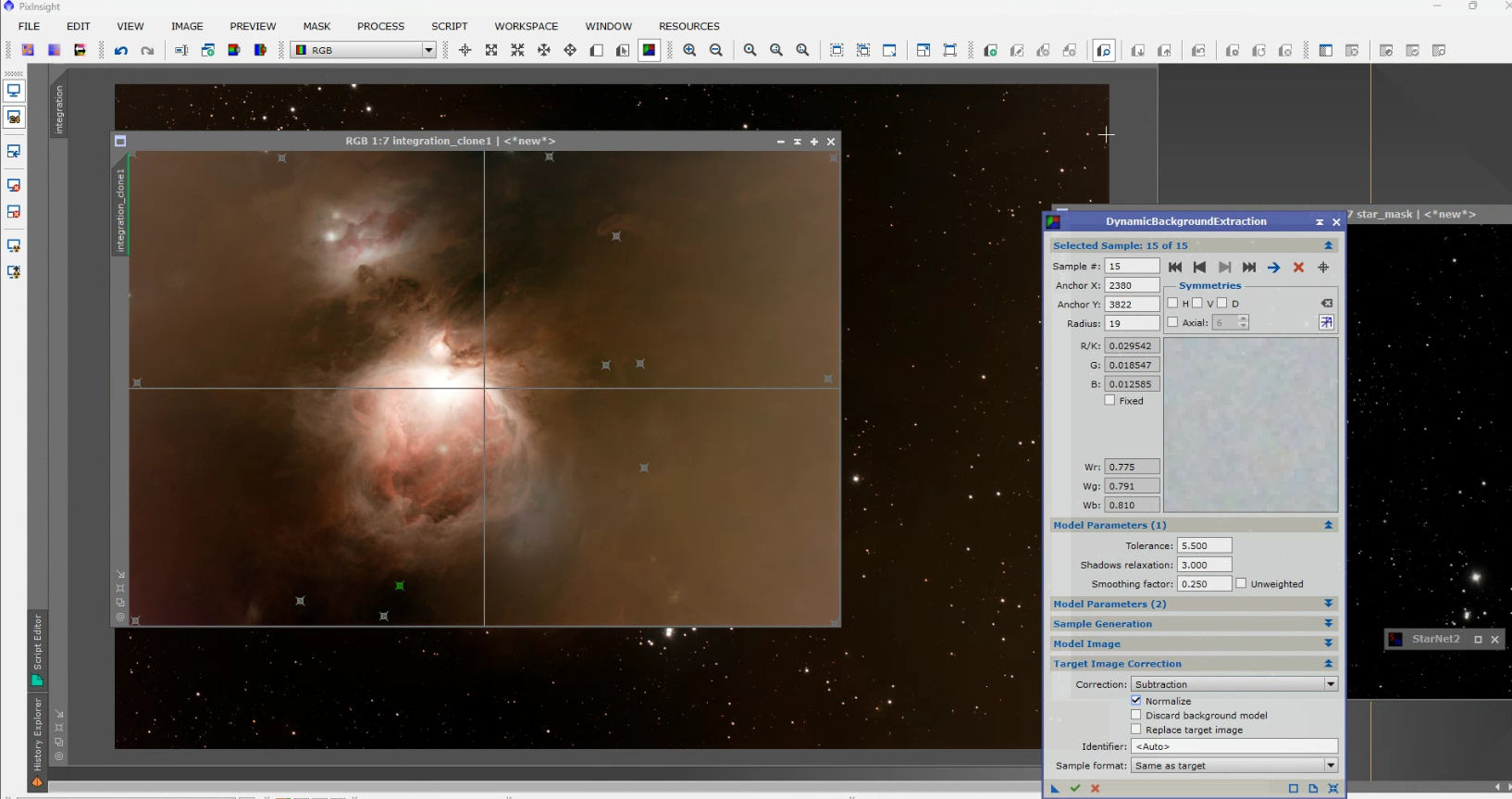Click the sample preview swatch in DBE
Screen dimensions: 1512x799
click(x=1250, y=425)
